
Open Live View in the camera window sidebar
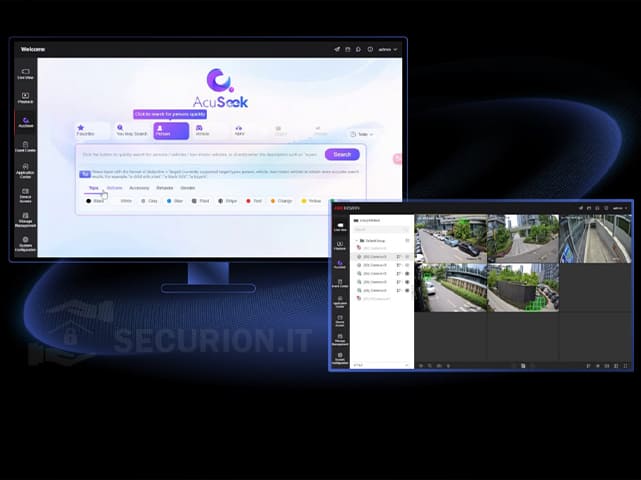(x=340, y=227)
